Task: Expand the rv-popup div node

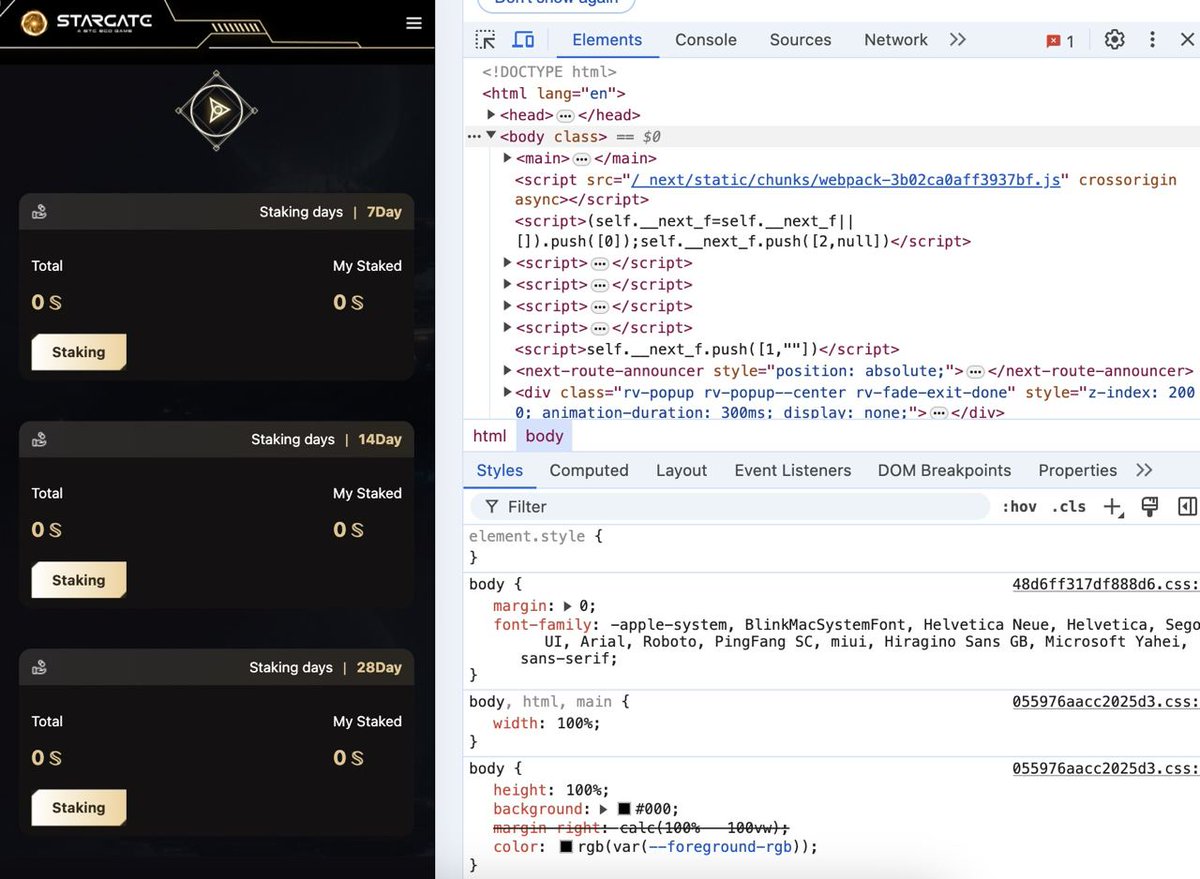Action: (x=507, y=392)
